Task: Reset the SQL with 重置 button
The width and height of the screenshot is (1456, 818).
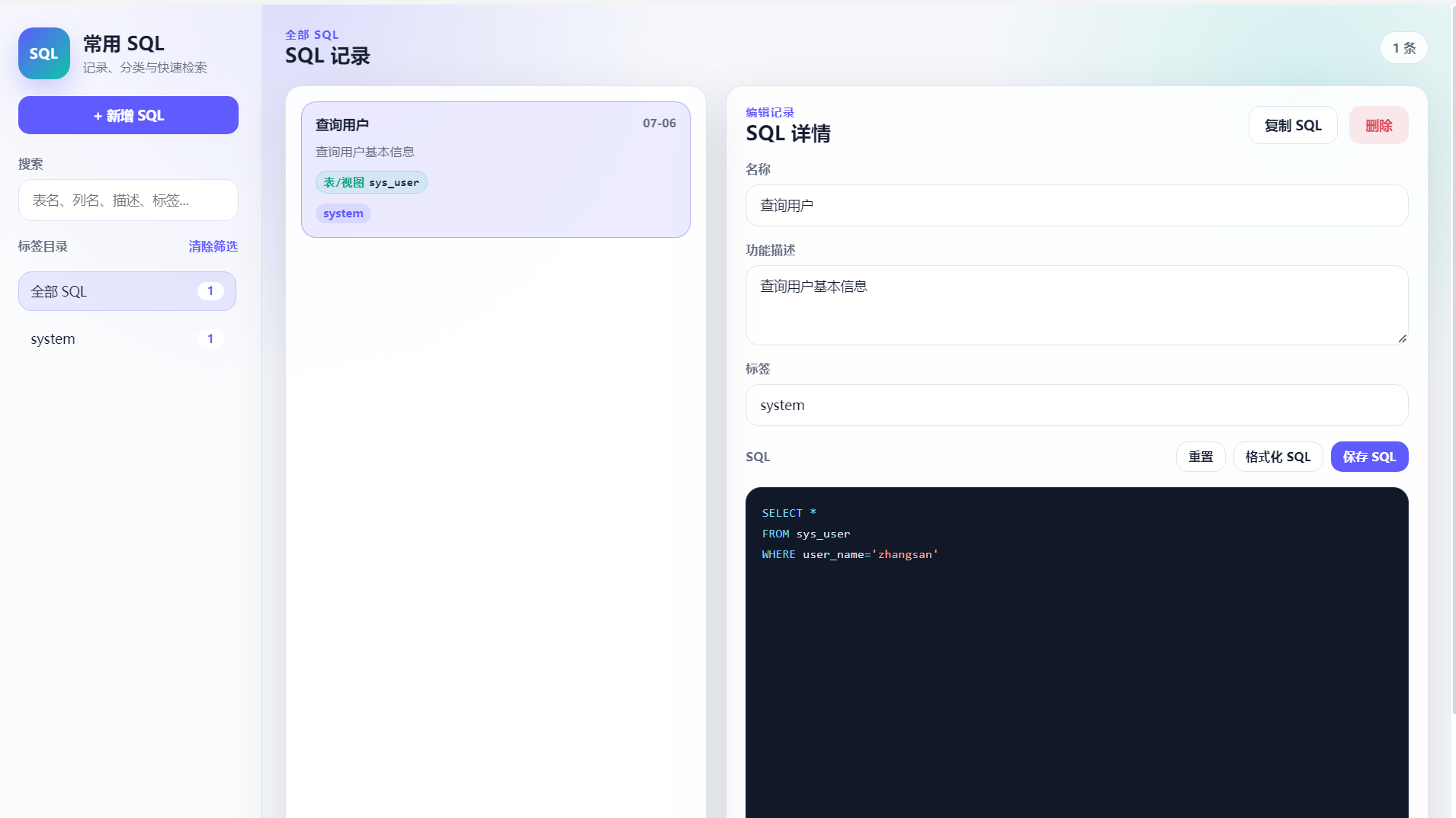Action: pos(1201,457)
